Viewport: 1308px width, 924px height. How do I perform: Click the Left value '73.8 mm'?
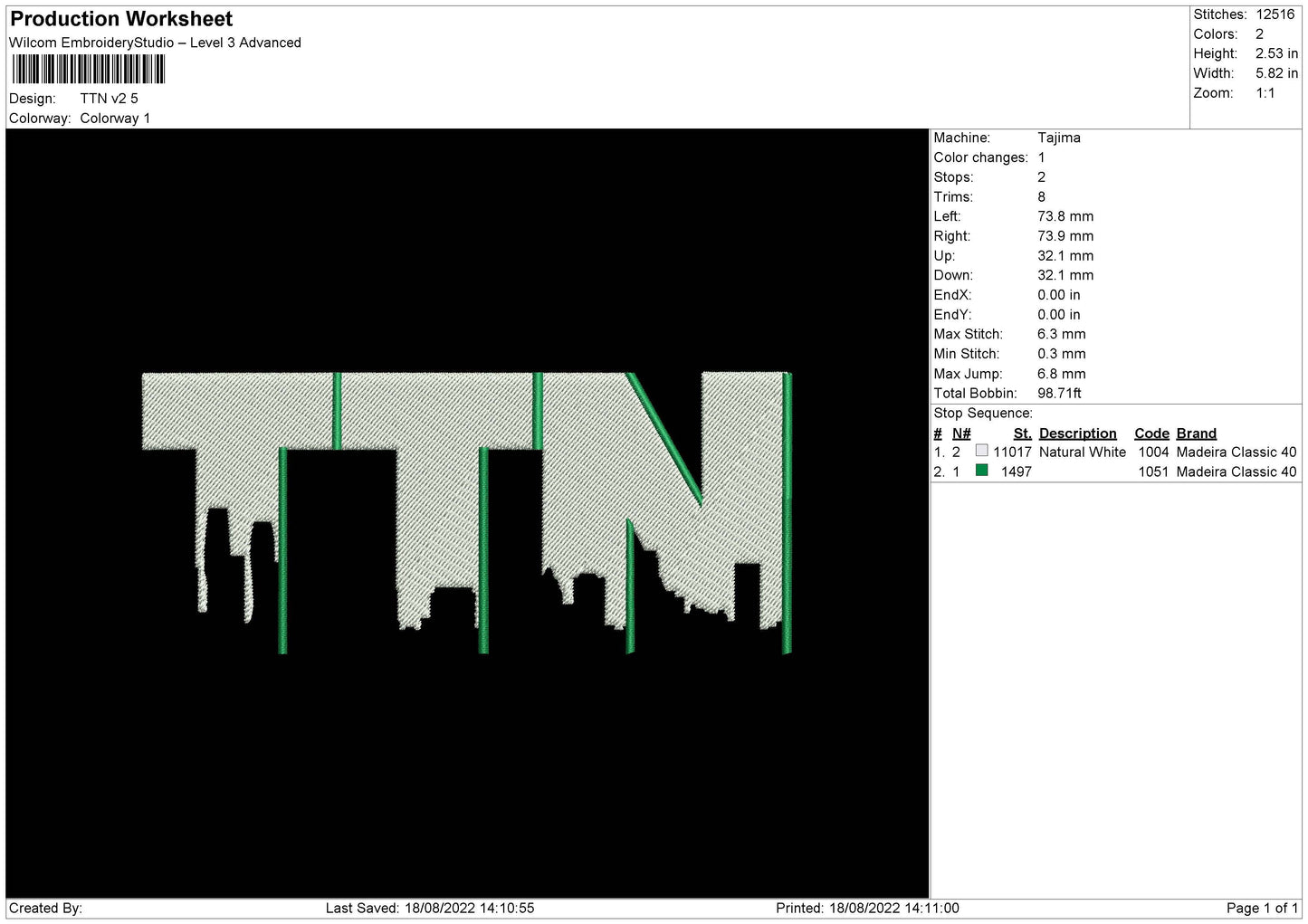tap(1065, 216)
